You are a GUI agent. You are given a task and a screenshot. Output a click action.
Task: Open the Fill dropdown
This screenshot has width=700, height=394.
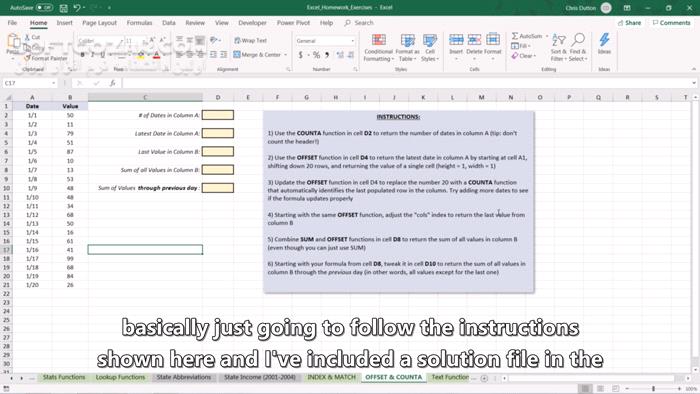(x=520, y=46)
